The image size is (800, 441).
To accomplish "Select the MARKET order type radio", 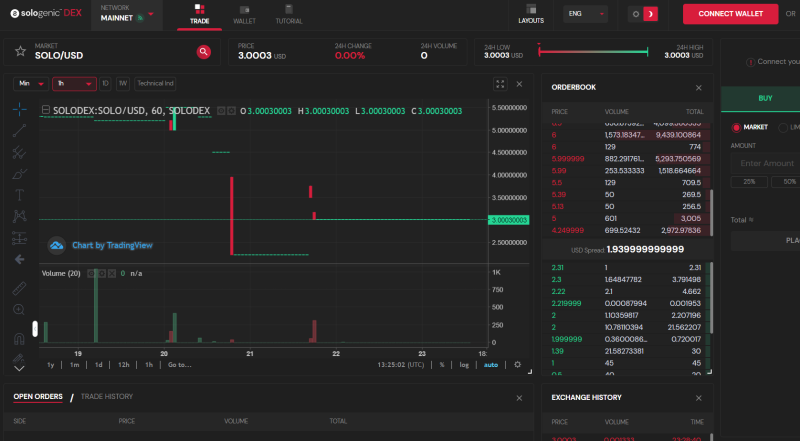I will (x=736, y=128).
